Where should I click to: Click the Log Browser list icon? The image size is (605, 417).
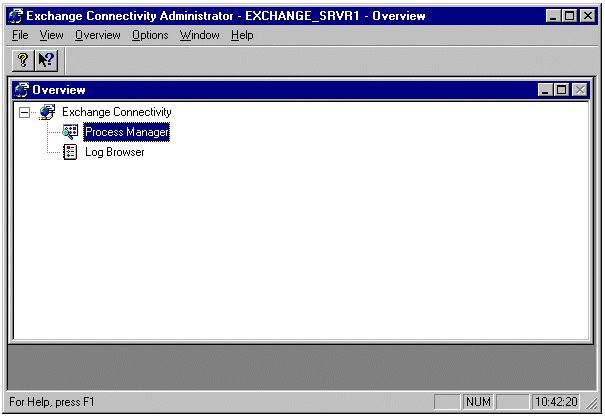click(71, 152)
